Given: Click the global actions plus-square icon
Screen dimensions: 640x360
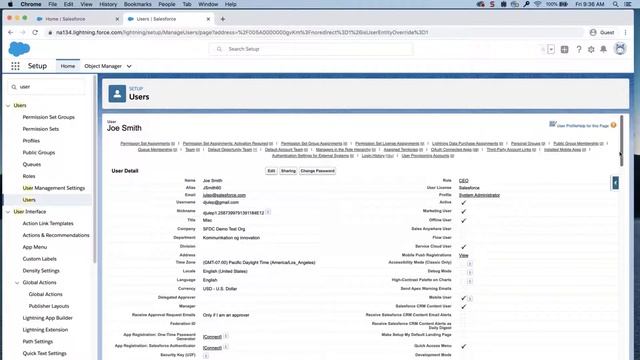Looking at the screenshot, I should pyautogui.click(x=564, y=49).
